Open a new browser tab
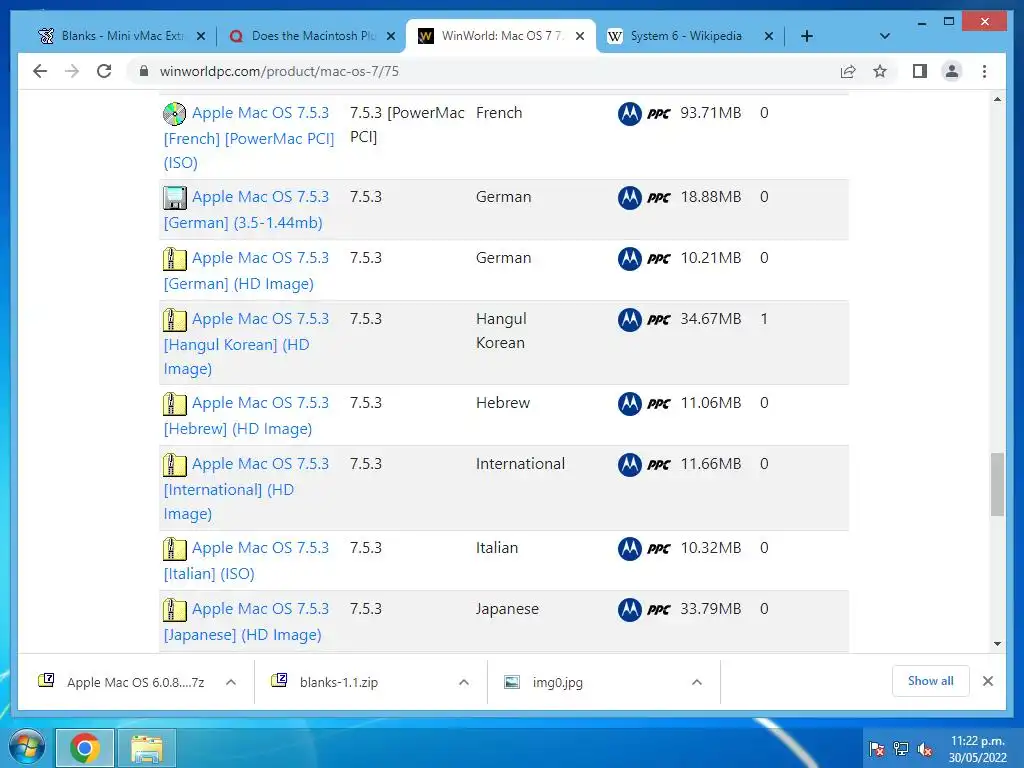Image resolution: width=1024 pixels, height=768 pixels. click(807, 36)
